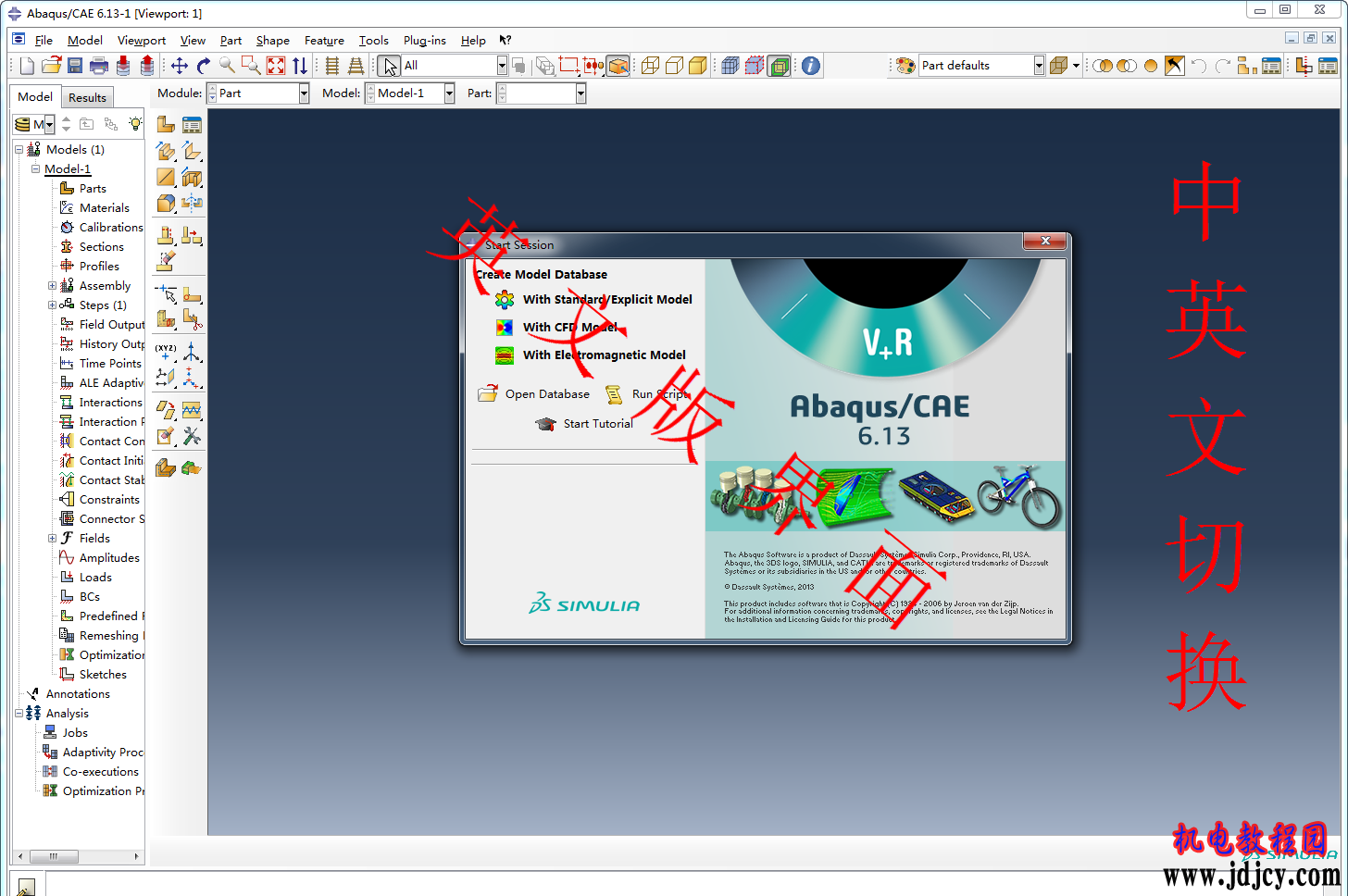Expand the Steps (1) tree node
1348x896 pixels.
coord(52,305)
